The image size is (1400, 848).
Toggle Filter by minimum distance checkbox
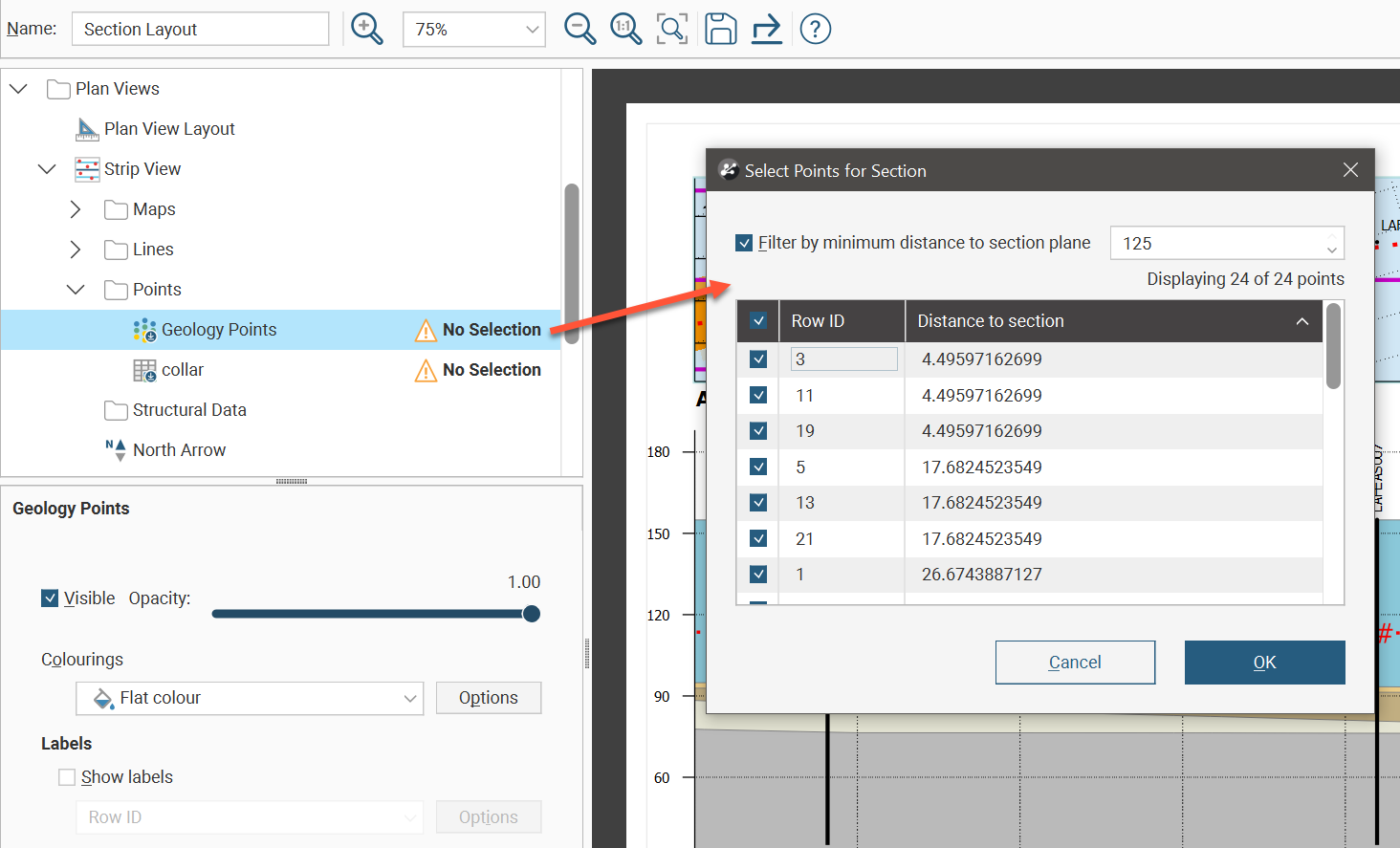click(x=745, y=243)
